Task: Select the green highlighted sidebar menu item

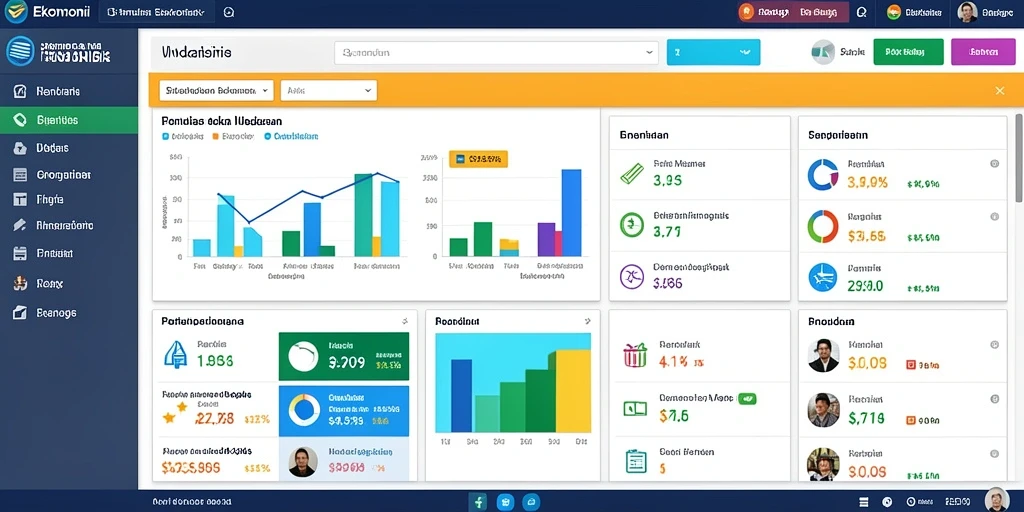Action: point(69,120)
